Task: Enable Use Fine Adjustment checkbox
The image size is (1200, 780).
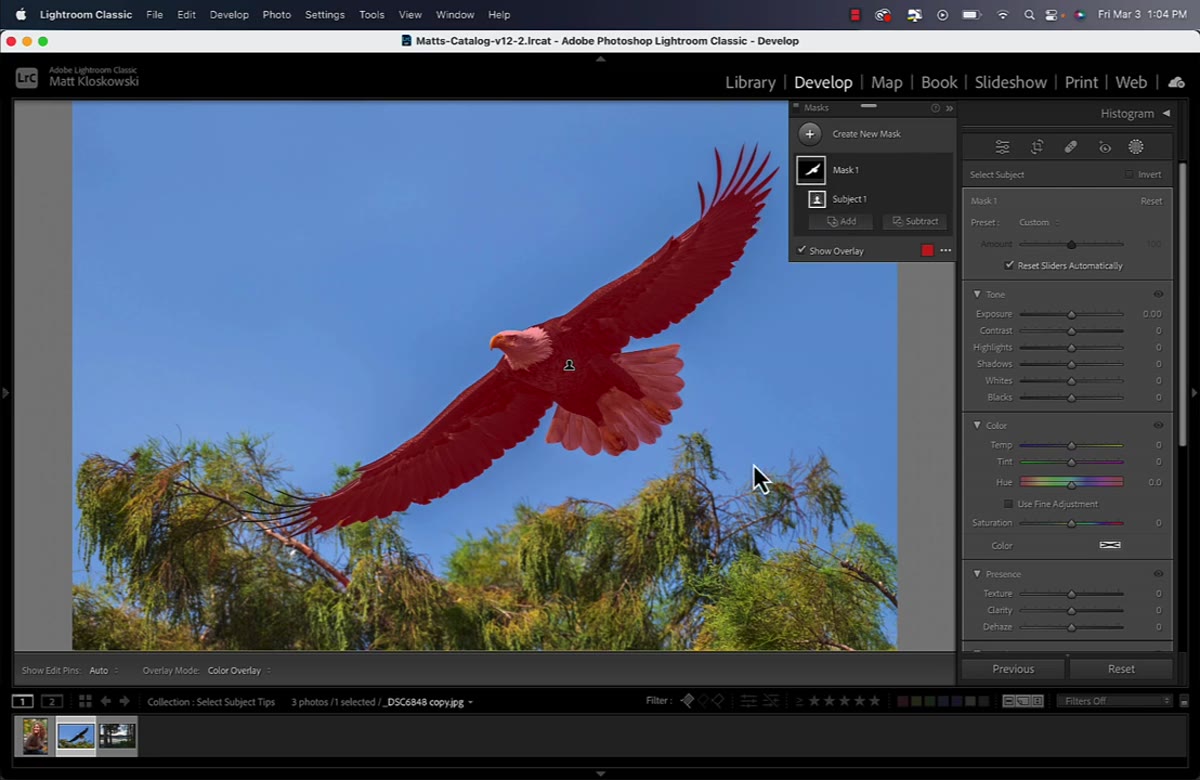Action: [1009, 504]
